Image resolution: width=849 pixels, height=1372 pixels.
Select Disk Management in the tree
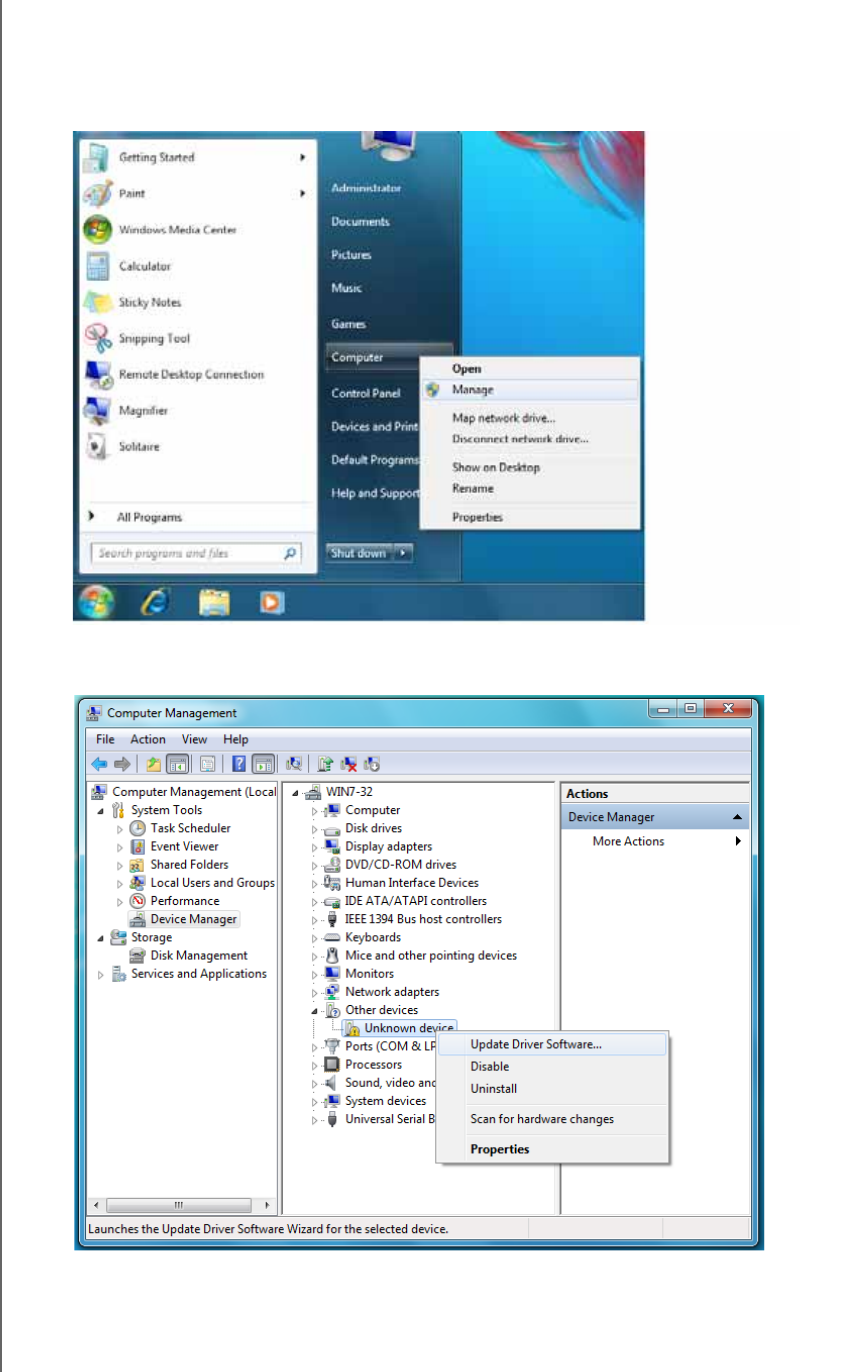click(199, 955)
